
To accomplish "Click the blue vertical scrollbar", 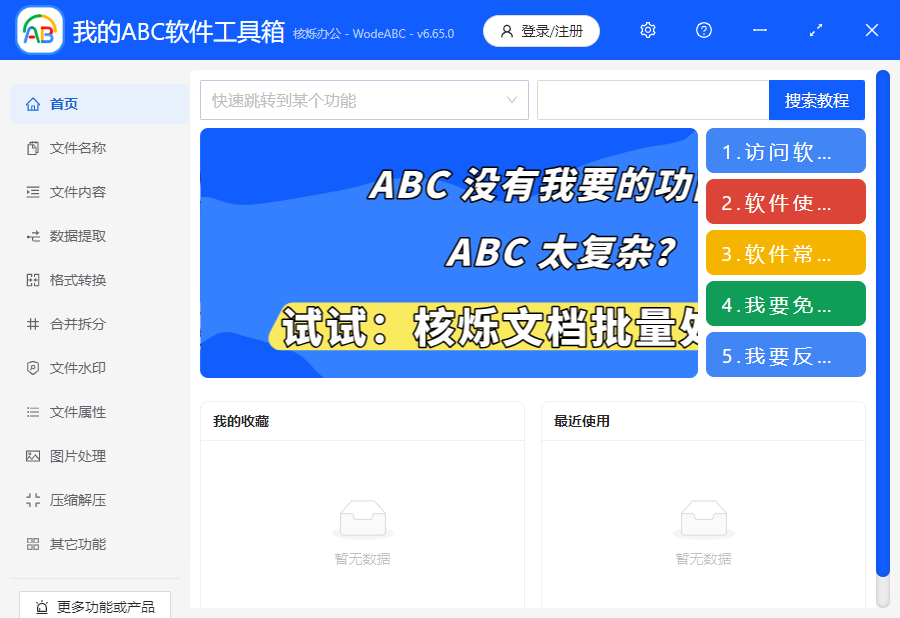I will tap(883, 322).
